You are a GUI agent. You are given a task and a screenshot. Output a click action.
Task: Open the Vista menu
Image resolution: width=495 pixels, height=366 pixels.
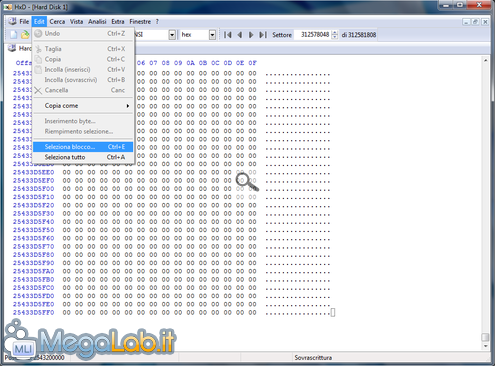76,22
